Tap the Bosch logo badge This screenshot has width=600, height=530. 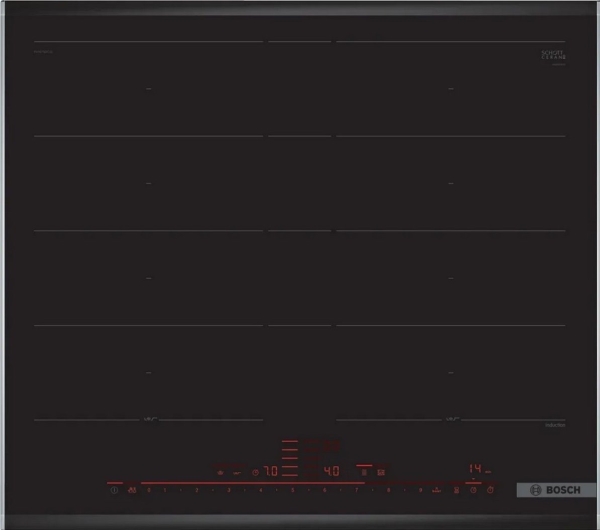(556, 490)
